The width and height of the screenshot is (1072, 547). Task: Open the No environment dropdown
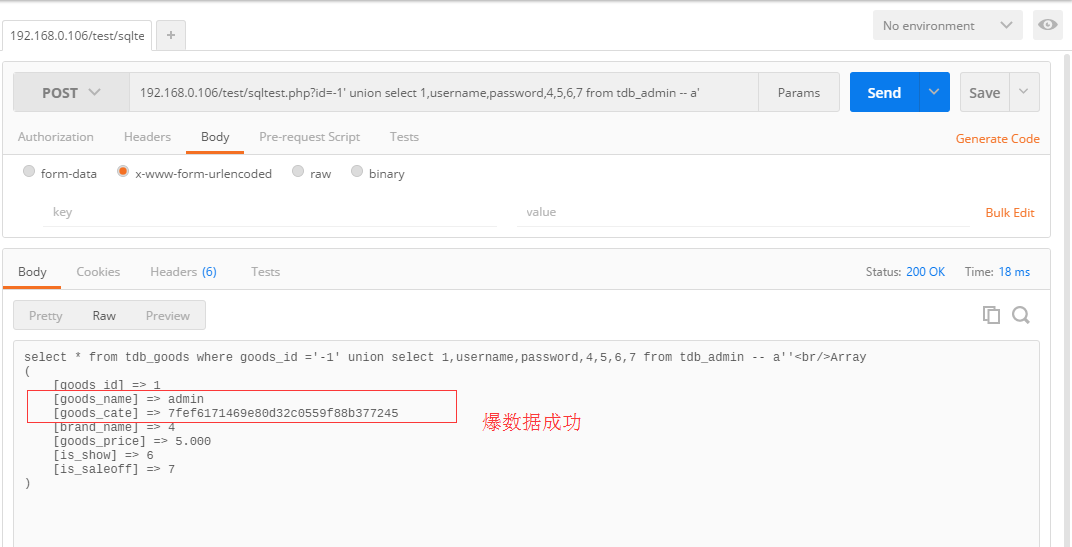tap(948, 25)
